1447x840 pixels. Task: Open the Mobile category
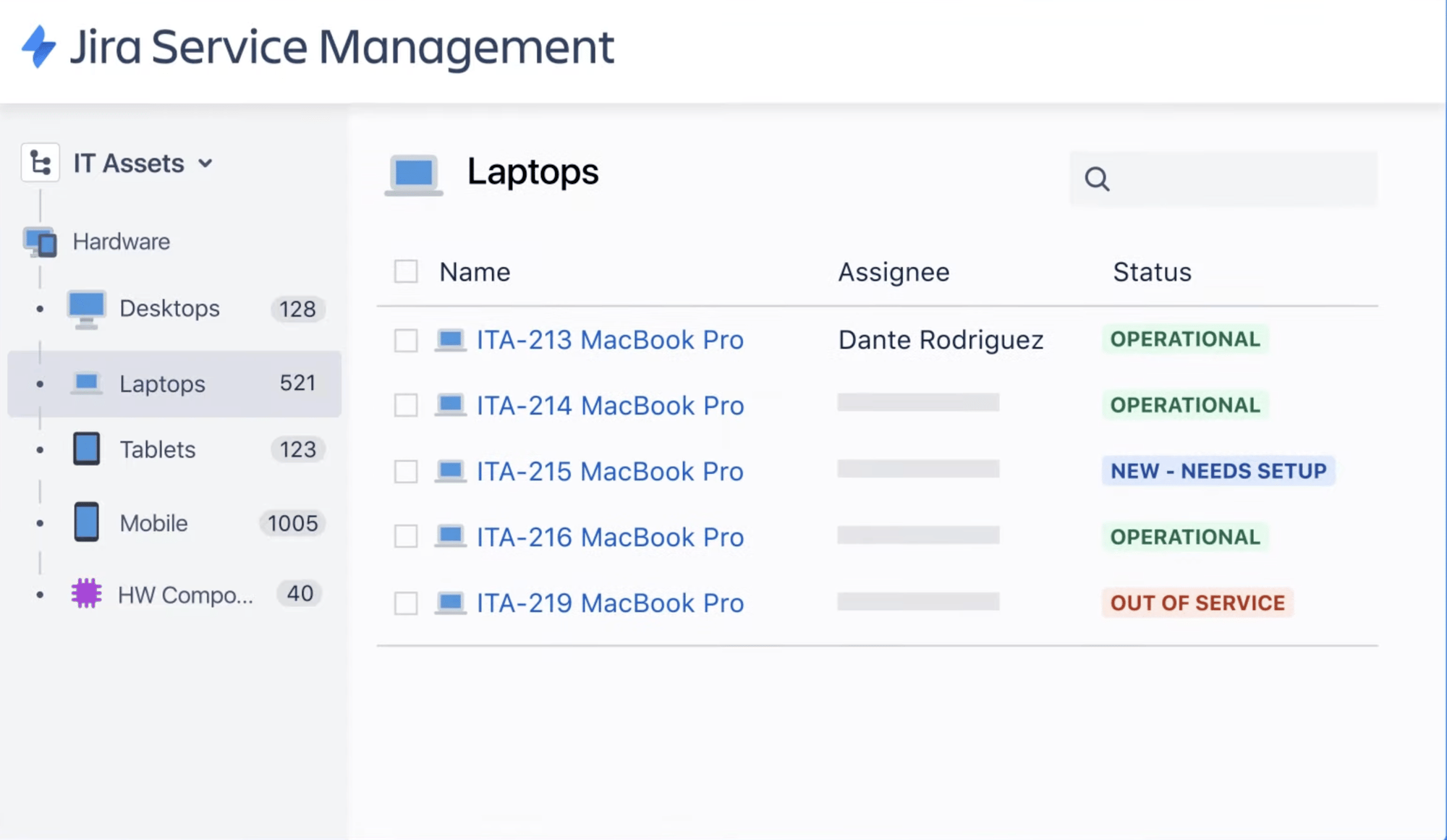153,523
